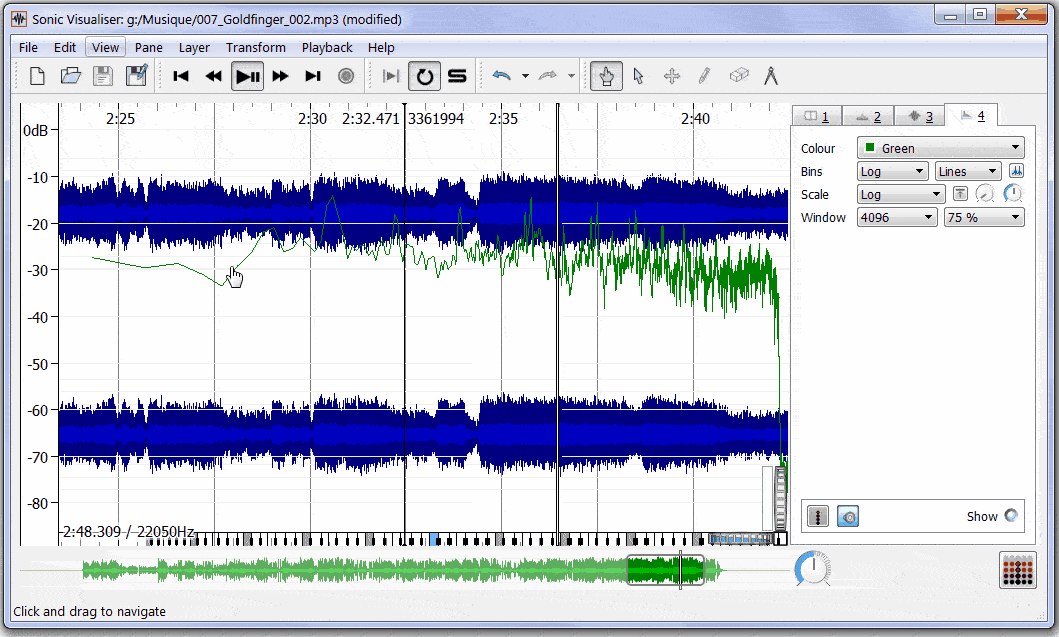Rewind to the start of the audio
The width and height of the screenshot is (1059, 637).
click(x=180, y=76)
